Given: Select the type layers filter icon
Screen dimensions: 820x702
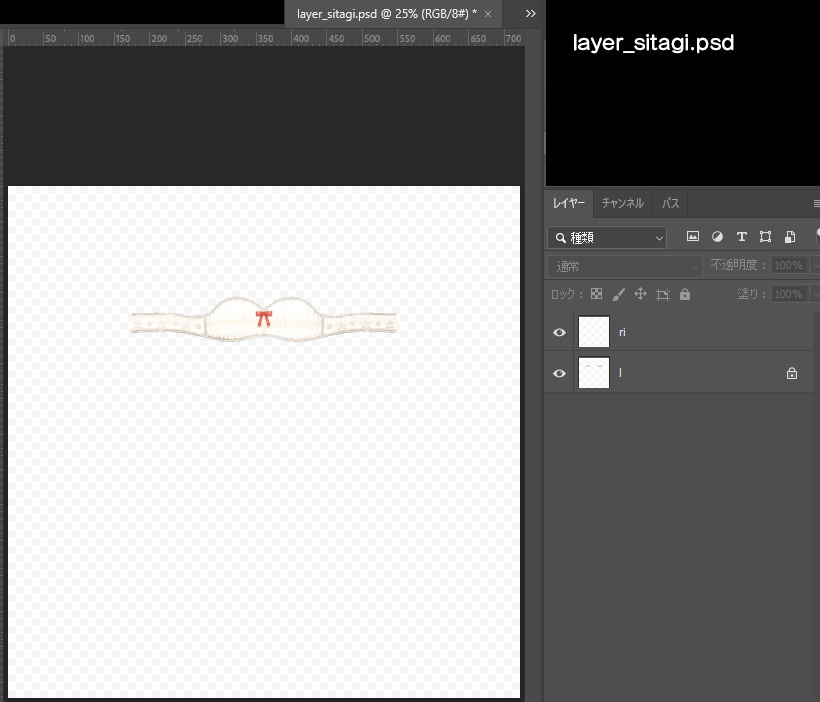Looking at the screenshot, I should point(741,237).
